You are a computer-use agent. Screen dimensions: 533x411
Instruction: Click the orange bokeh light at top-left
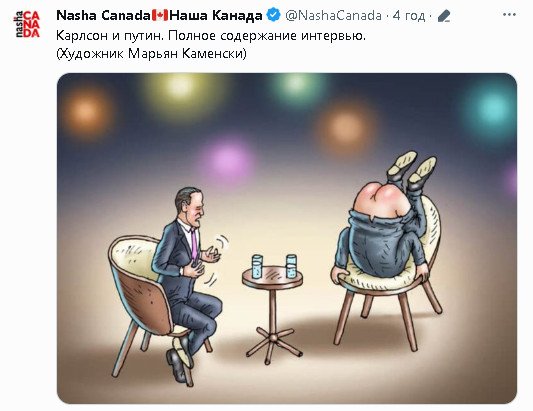[87, 112]
